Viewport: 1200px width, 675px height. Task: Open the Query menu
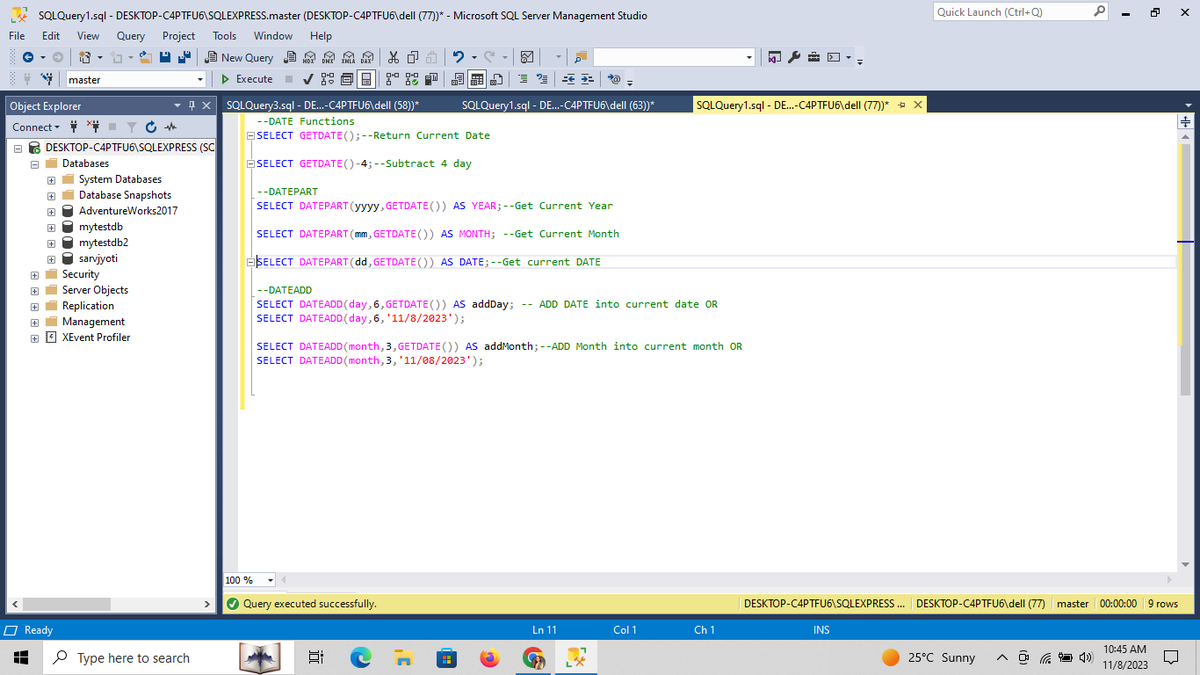[x=131, y=36]
